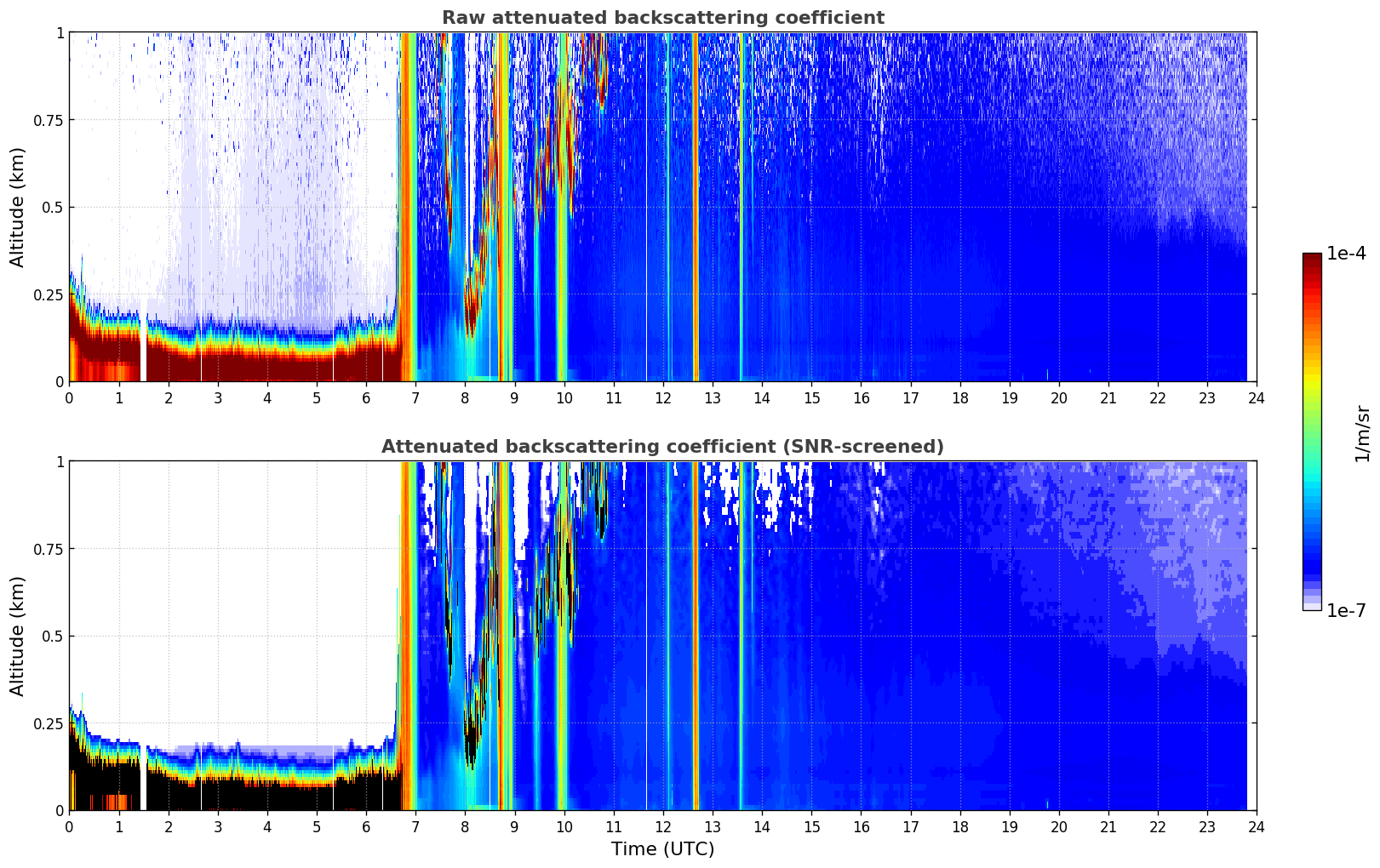The width and height of the screenshot is (1380, 868).
Task: Click the "1/m/sr" colorbar unit label
Action: [1362, 434]
